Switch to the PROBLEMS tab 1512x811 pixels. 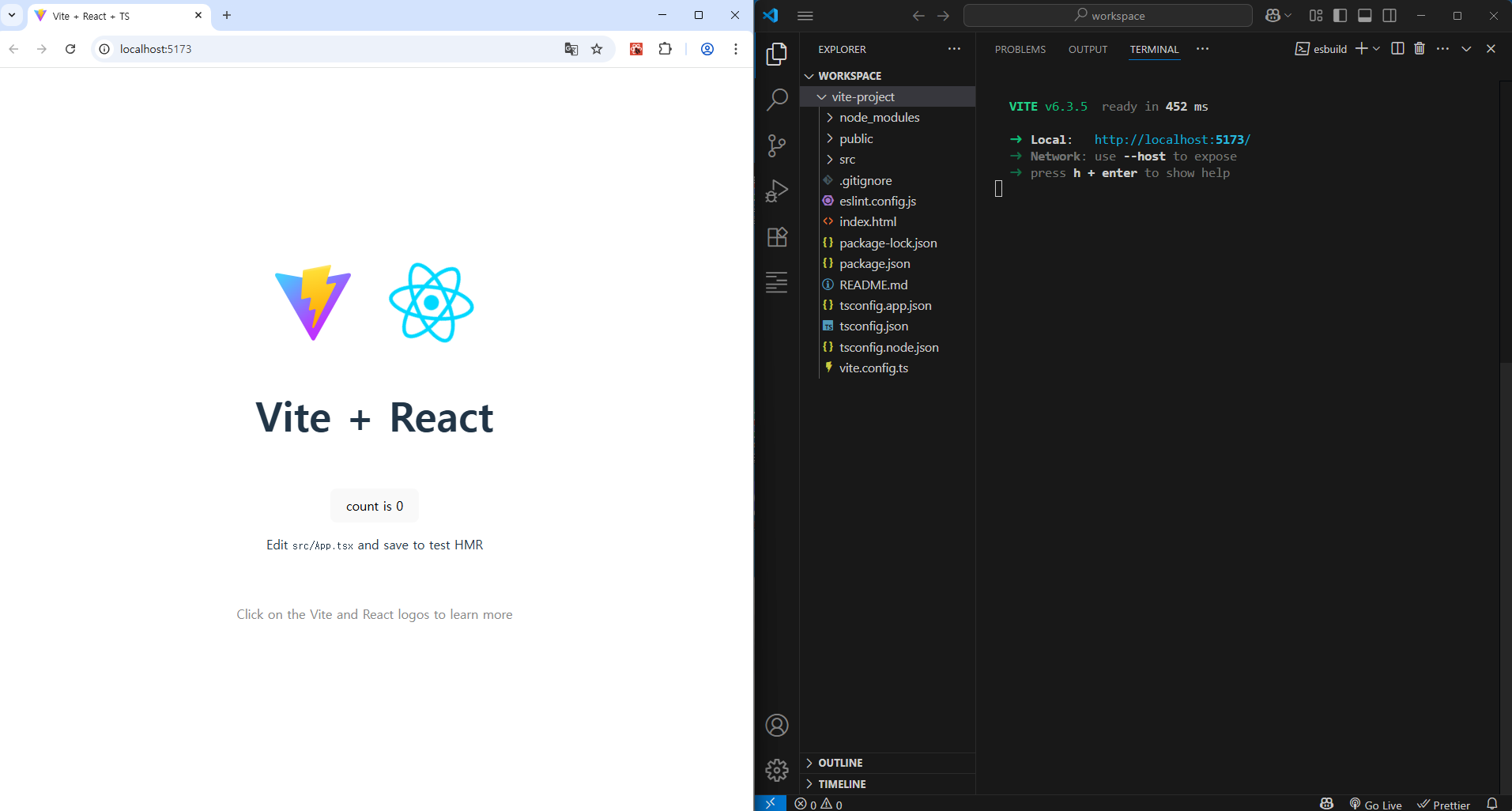coord(1020,49)
